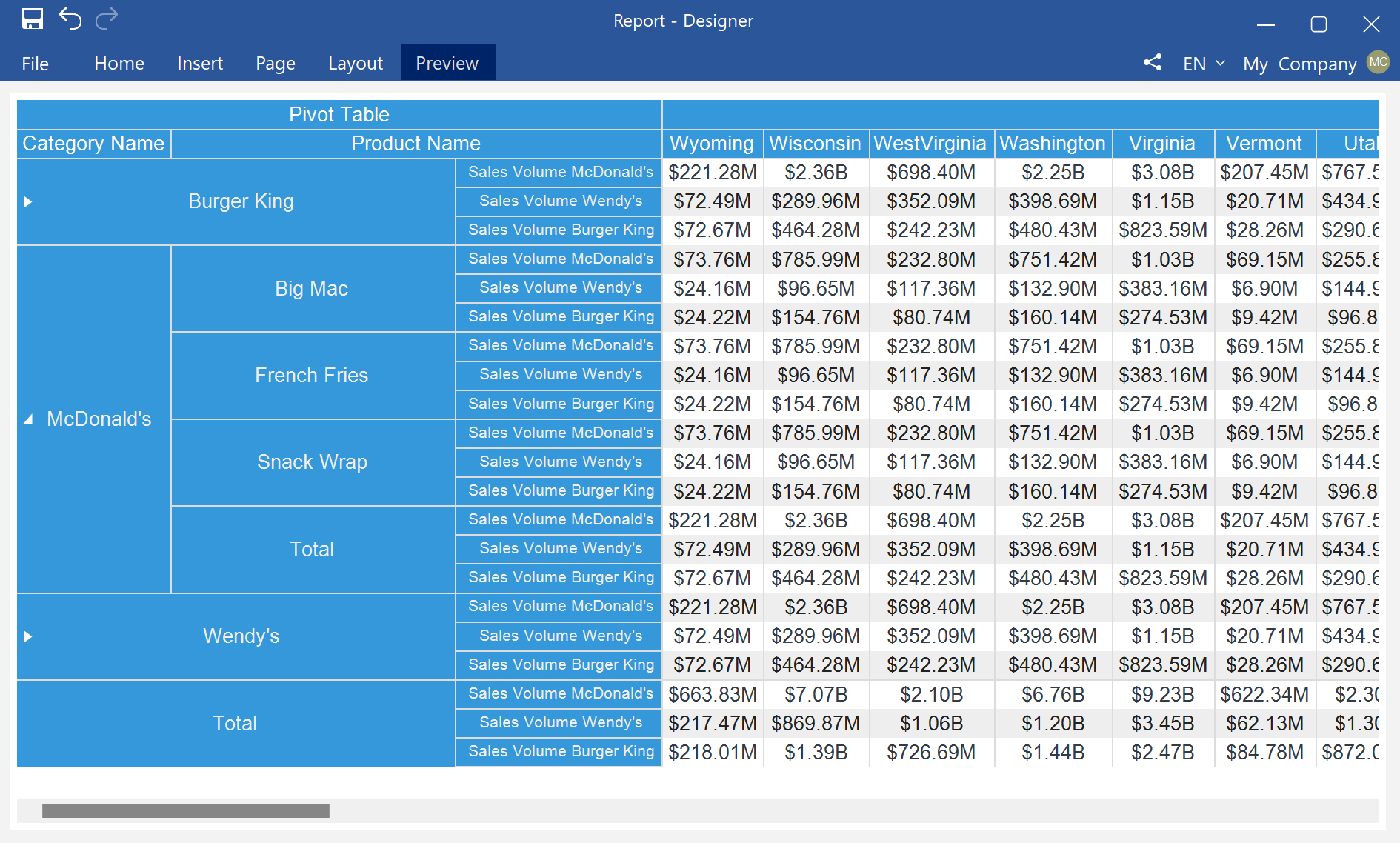Click the Save icon in title bar
1400x843 pixels.
[x=33, y=19]
